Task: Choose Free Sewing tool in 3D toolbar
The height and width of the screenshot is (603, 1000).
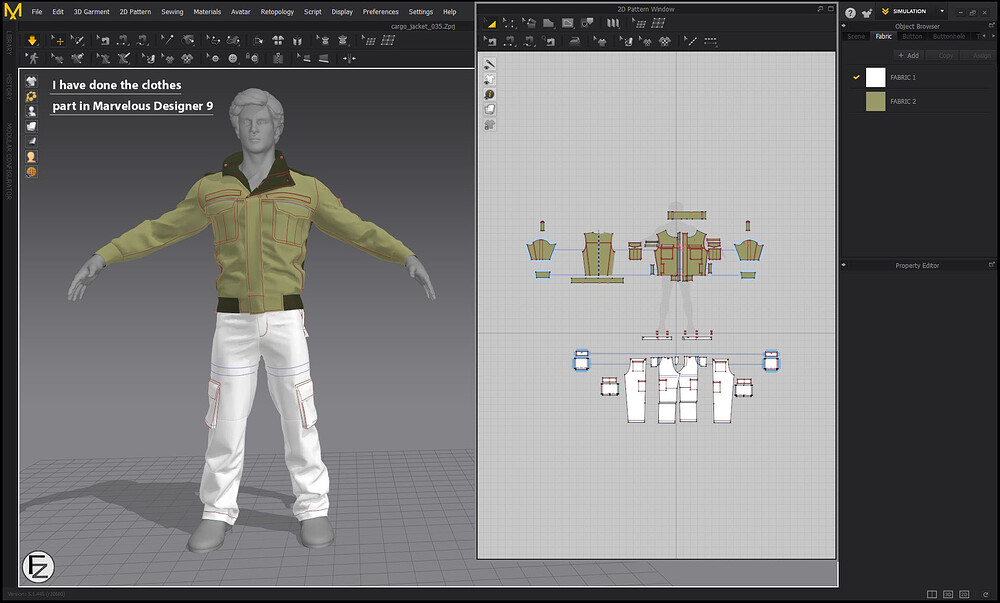Action: click(x=142, y=41)
